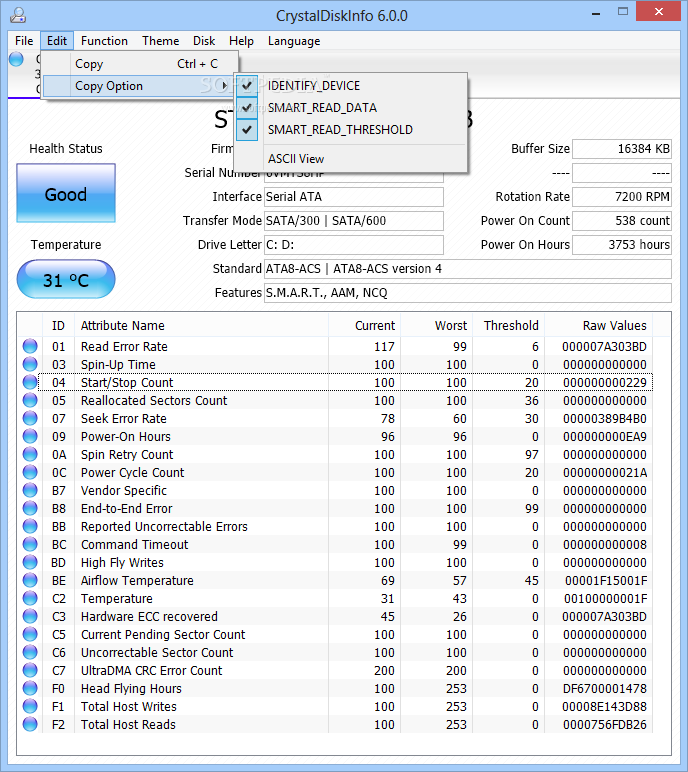The width and height of the screenshot is (688, 772).
Task: Click status orb for Hardware ECC recovered
Action: pos(30,616)
